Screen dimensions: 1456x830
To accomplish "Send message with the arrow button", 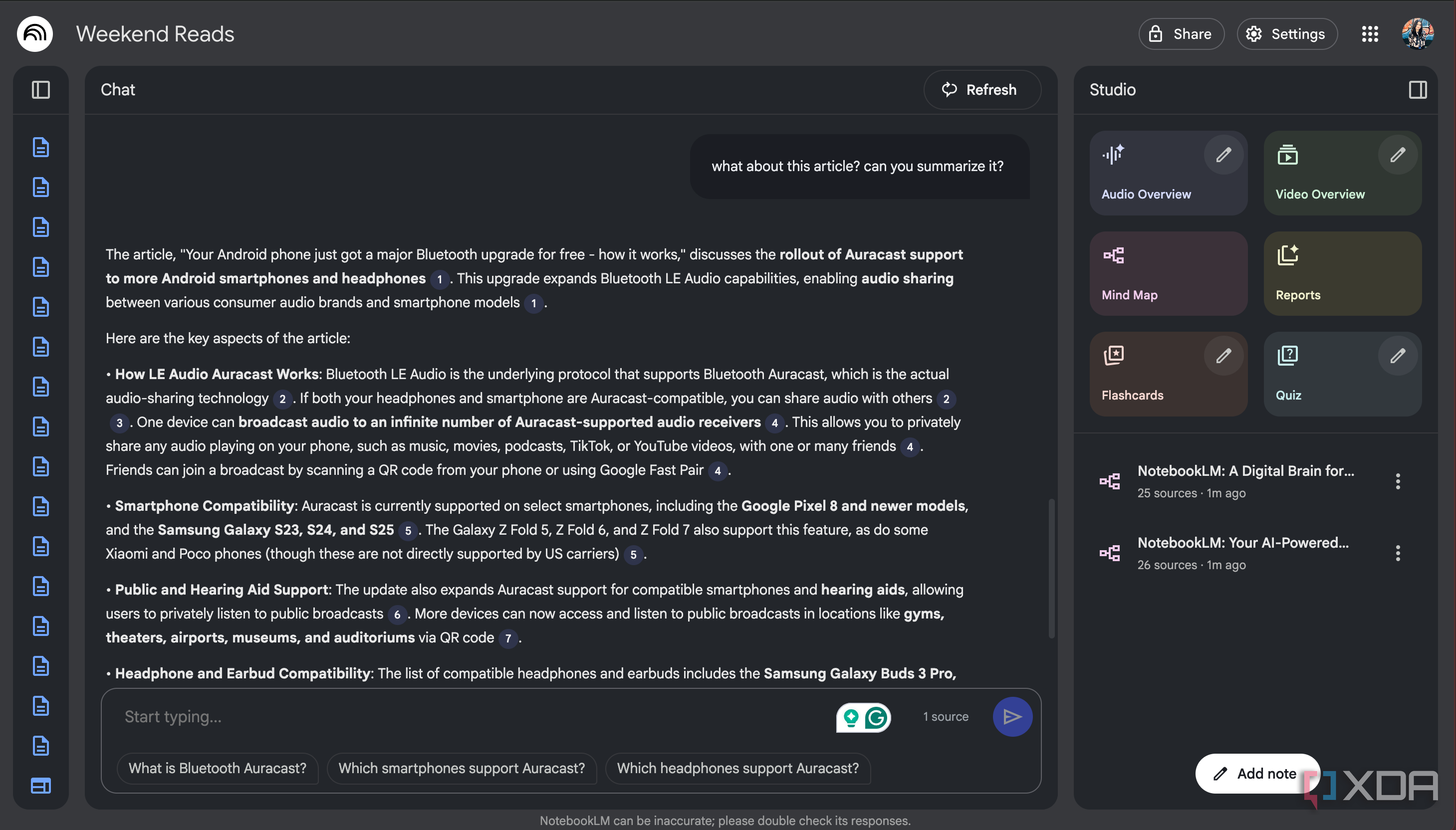I will 1012,717.
